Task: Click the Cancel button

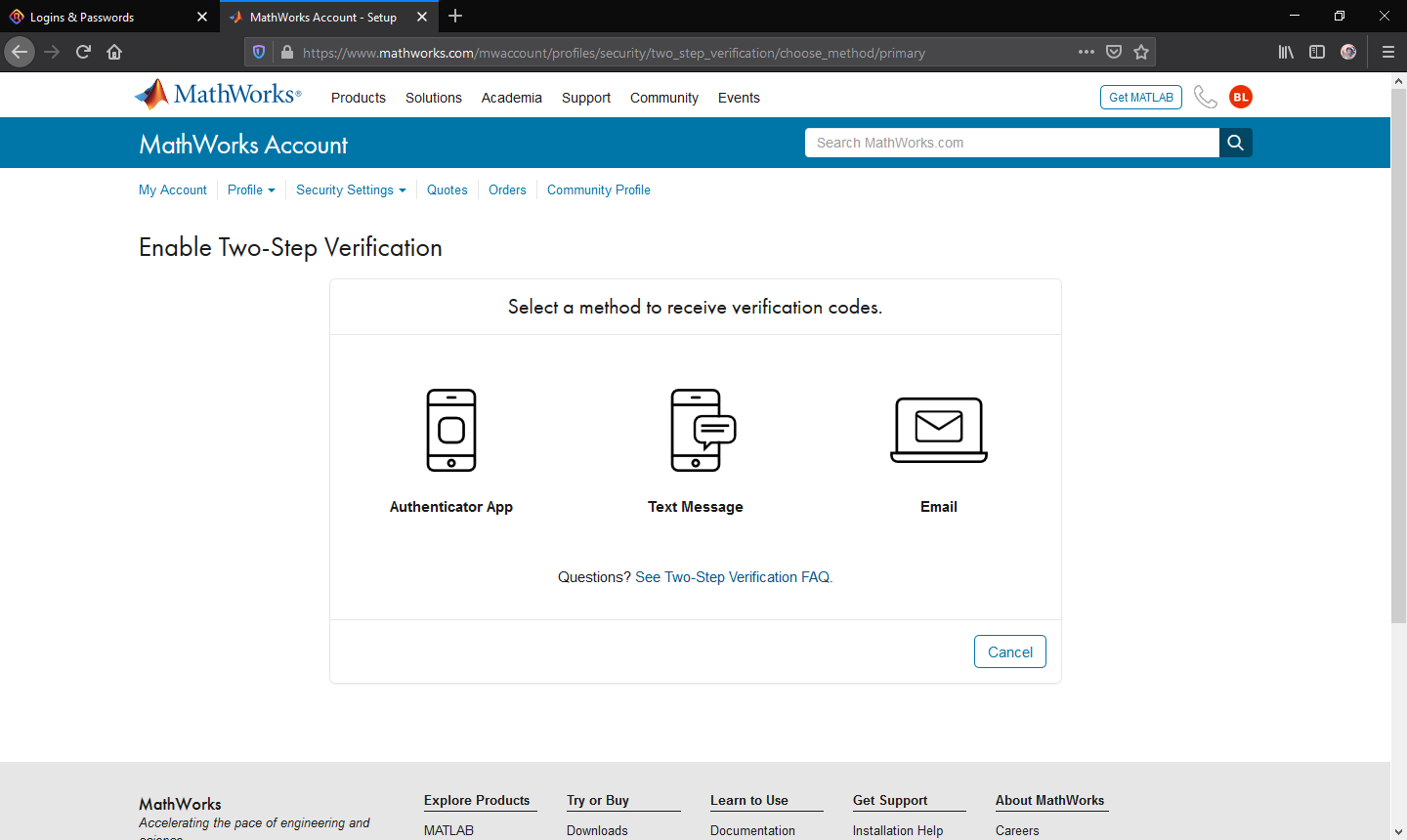Action: tap(1010, 651)
